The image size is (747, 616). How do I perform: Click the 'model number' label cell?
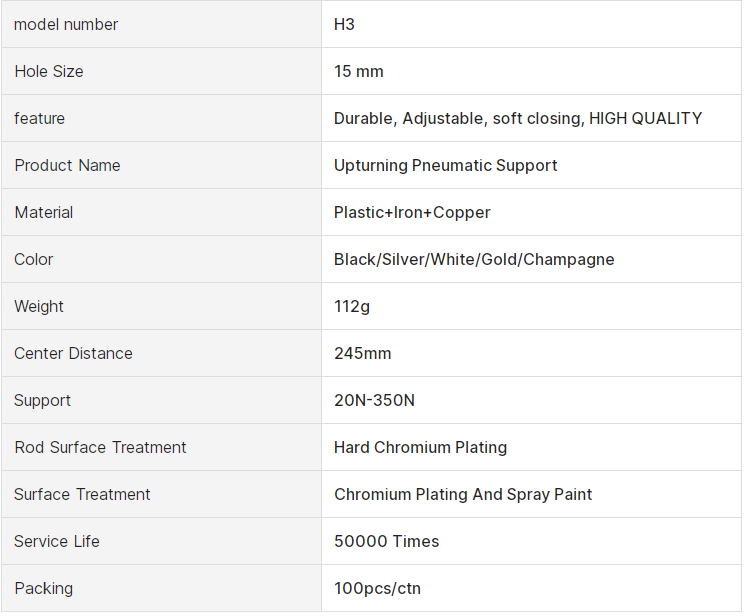(x=66, y=24)
